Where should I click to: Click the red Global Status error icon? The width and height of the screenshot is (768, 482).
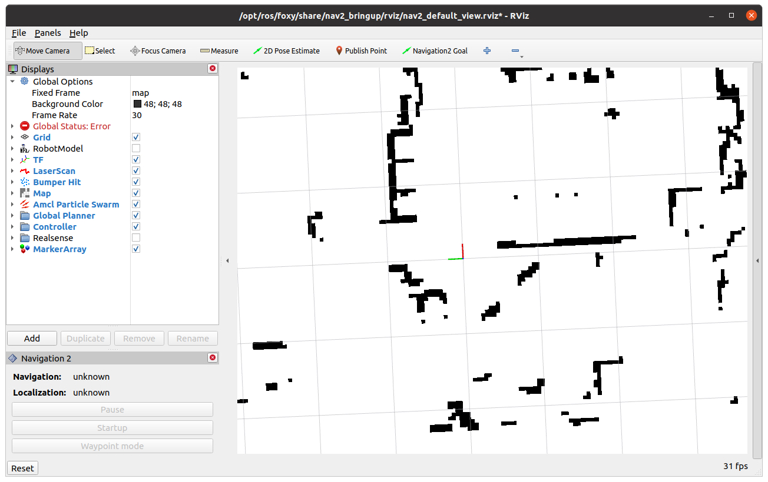coord(24,126)
